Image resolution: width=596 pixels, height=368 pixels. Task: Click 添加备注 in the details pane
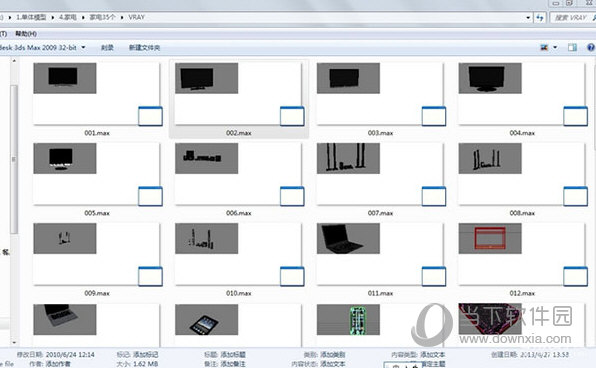[233, 364]
